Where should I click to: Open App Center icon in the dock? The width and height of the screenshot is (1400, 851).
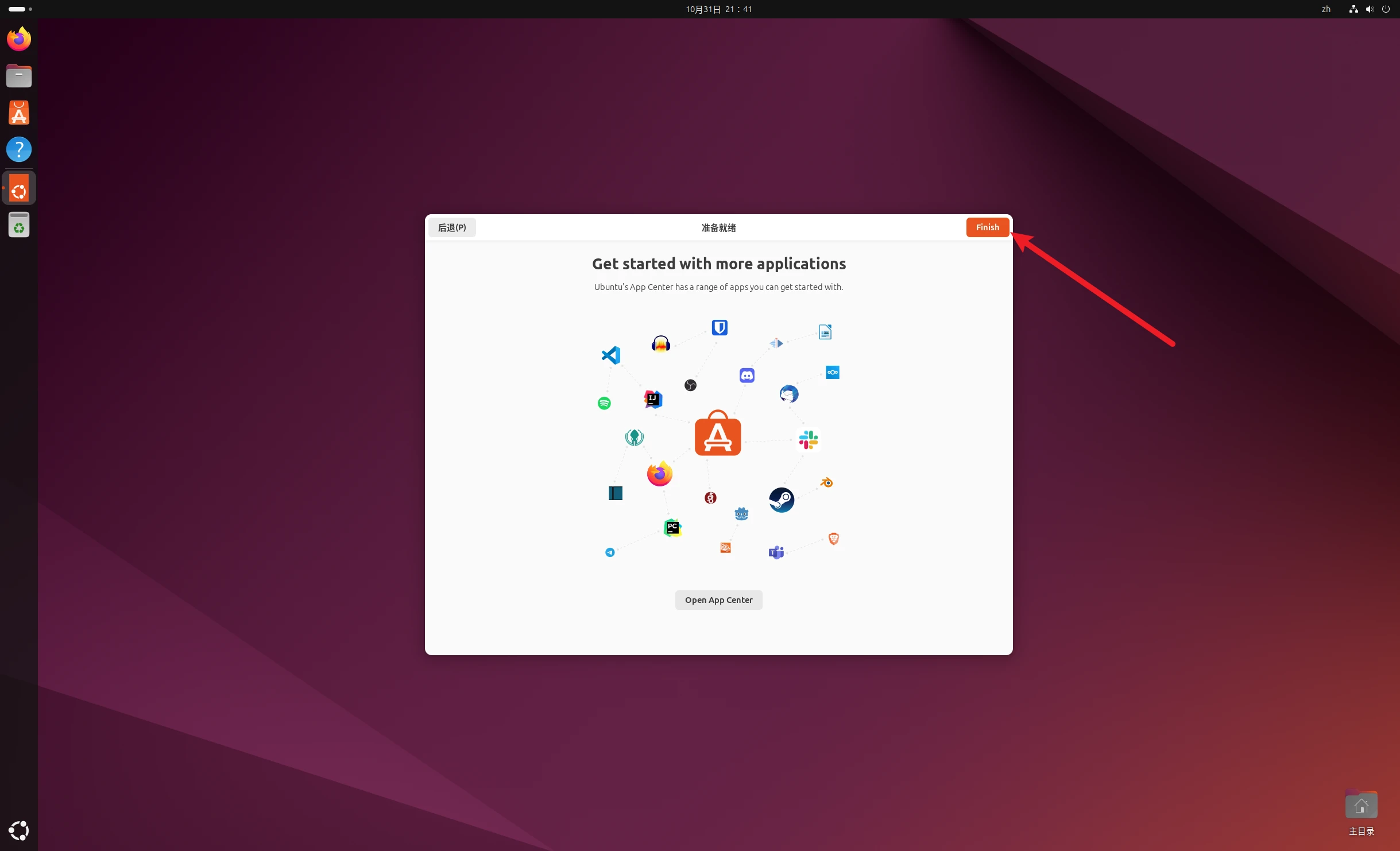click(x=19, y=113)
